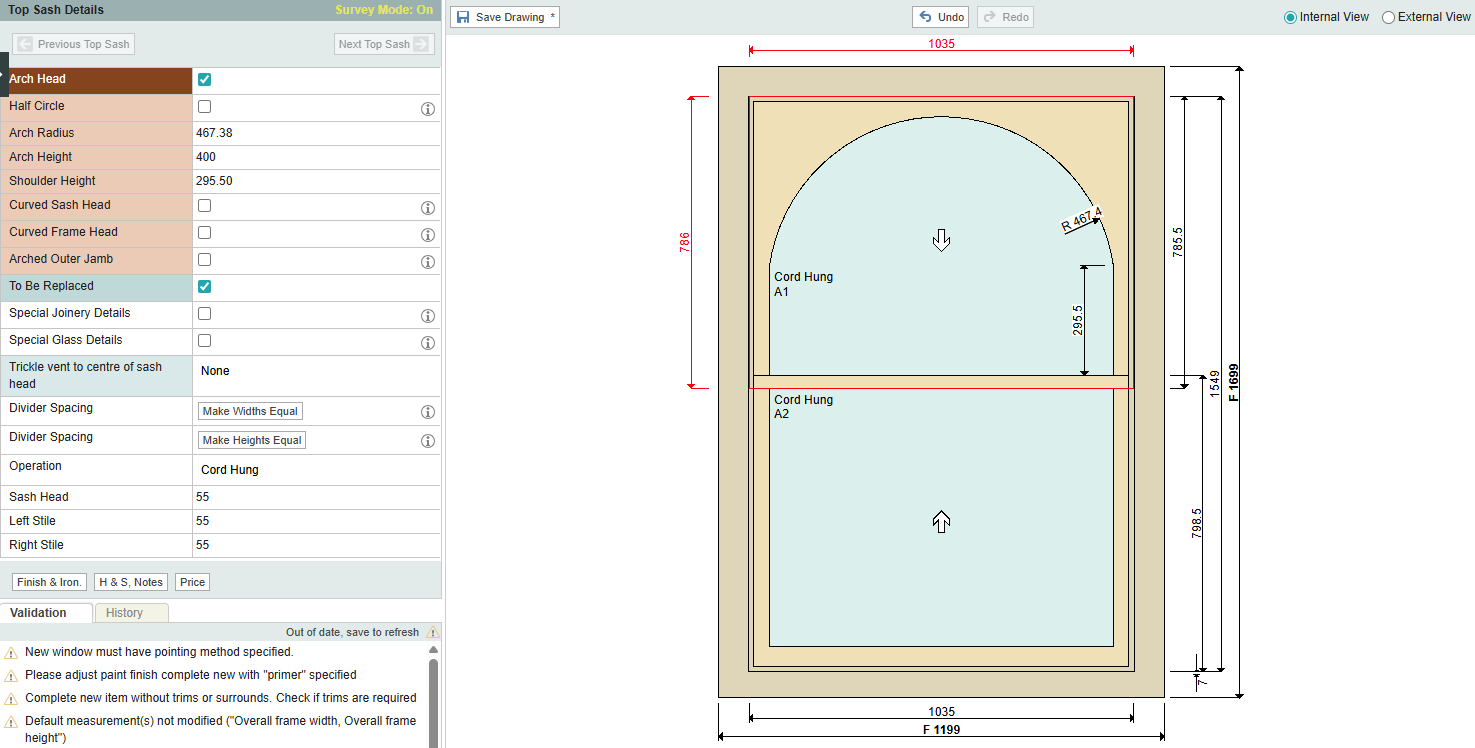Click the validation list scrollbar

click(x=433, y=700)
